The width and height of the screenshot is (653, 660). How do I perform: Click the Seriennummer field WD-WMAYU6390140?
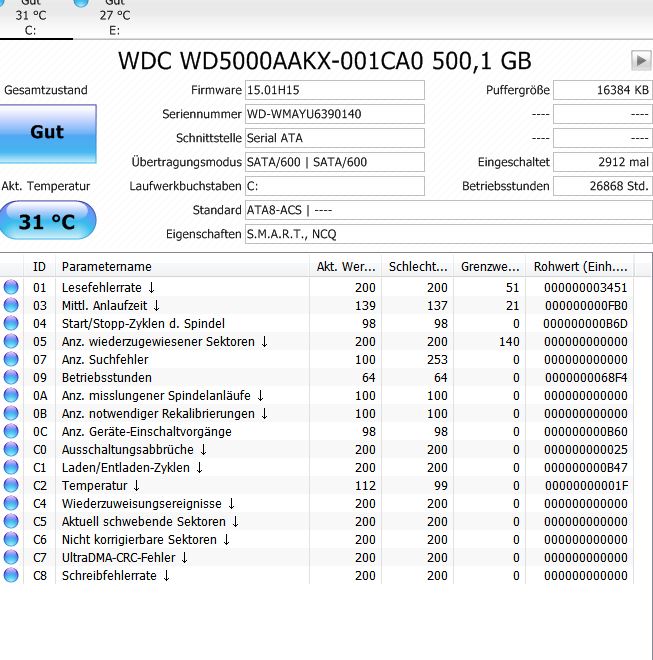(x=335, y=114)
